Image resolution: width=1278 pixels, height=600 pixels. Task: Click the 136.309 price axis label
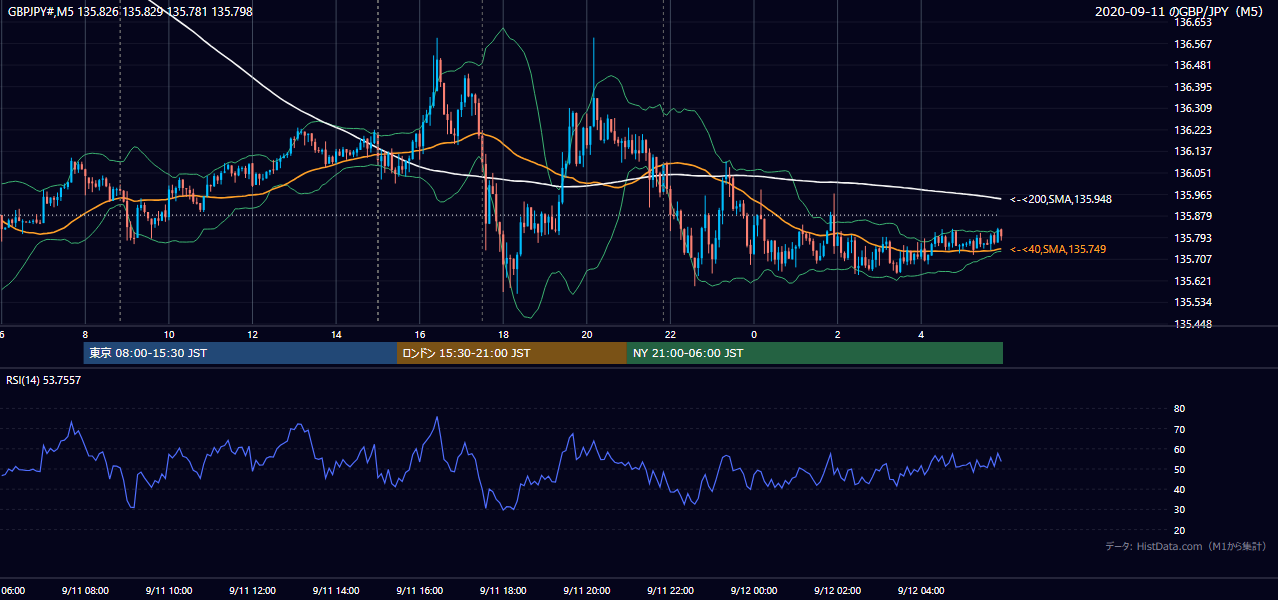pyautogui.click(x=1193, y=108)
